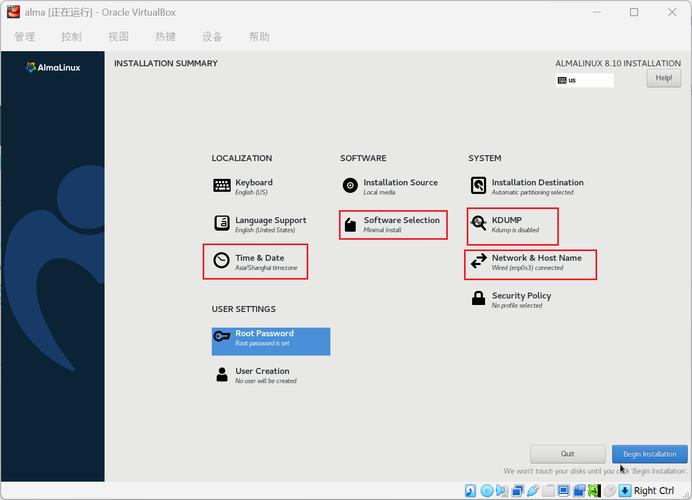Click the host key down-arrow icon
692x500 pixels.
[x=625, y=490]
